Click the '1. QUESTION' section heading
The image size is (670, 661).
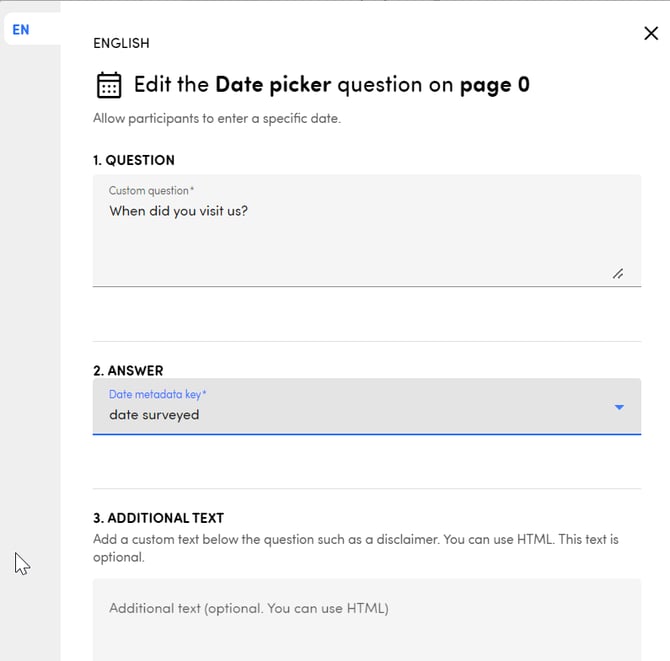134,160
